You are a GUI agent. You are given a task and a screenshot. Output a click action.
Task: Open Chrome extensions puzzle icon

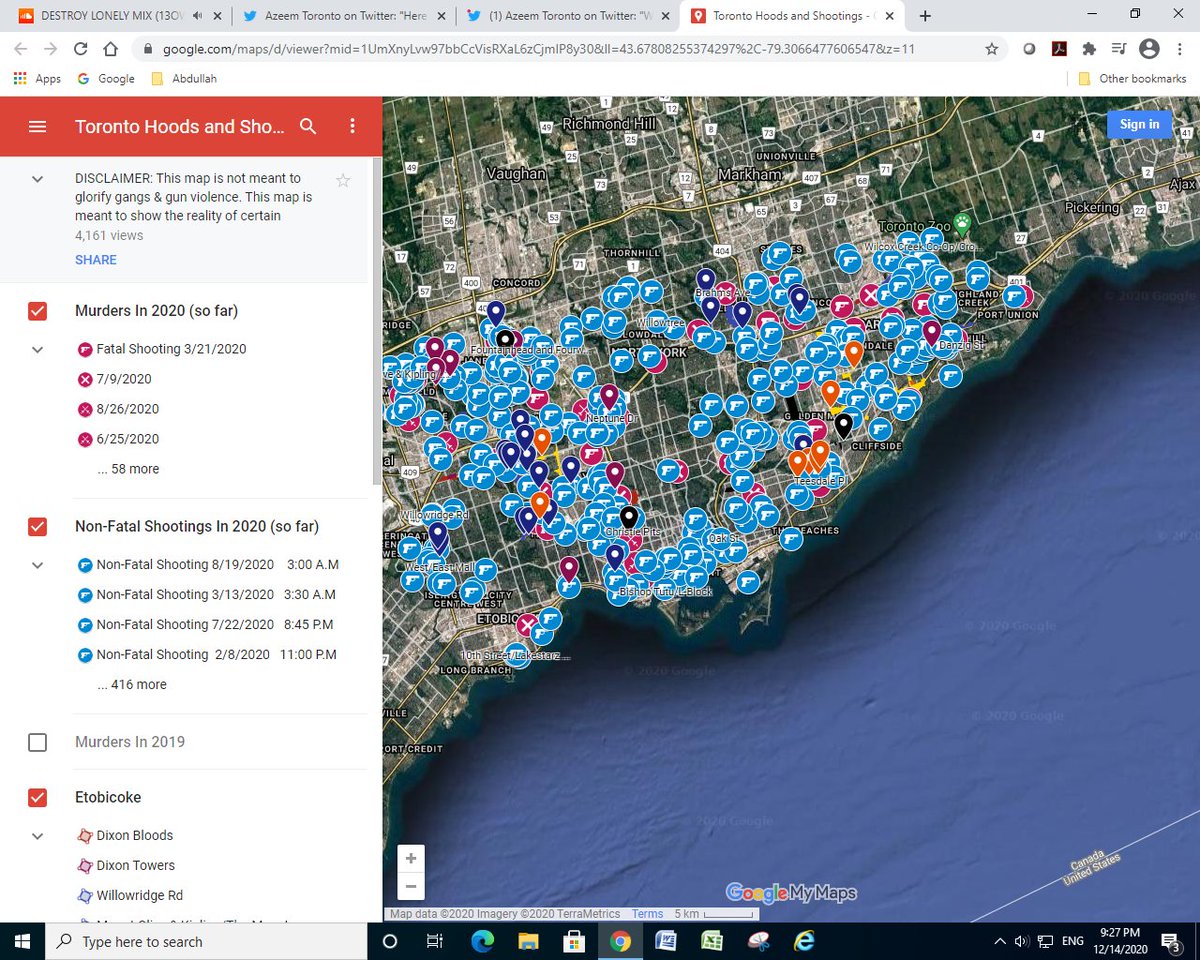point(1089,48)
